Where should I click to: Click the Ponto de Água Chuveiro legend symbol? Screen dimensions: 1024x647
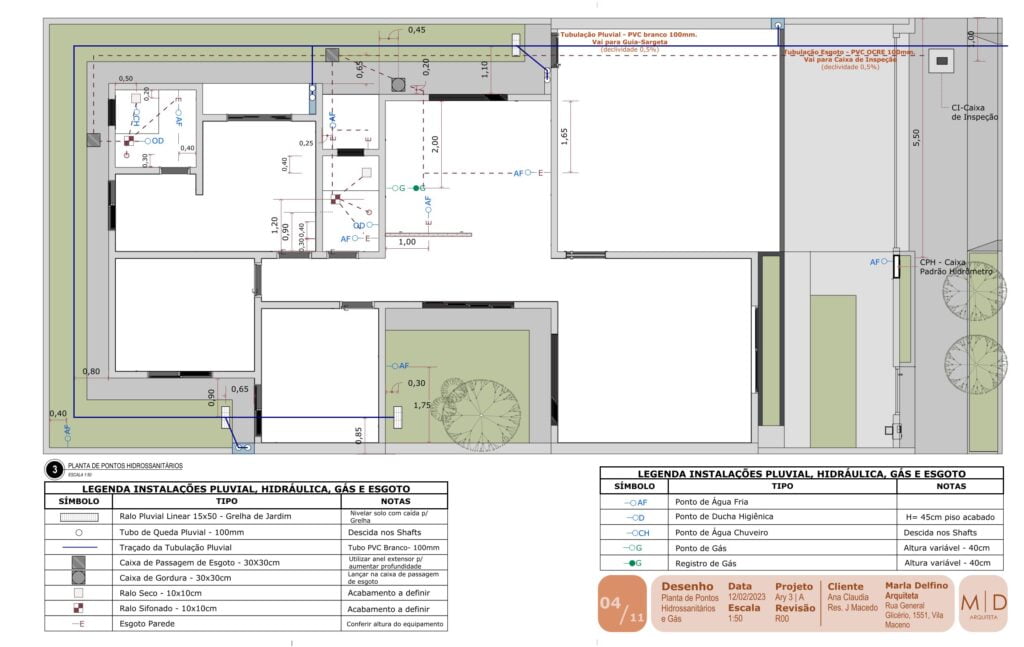635,532
